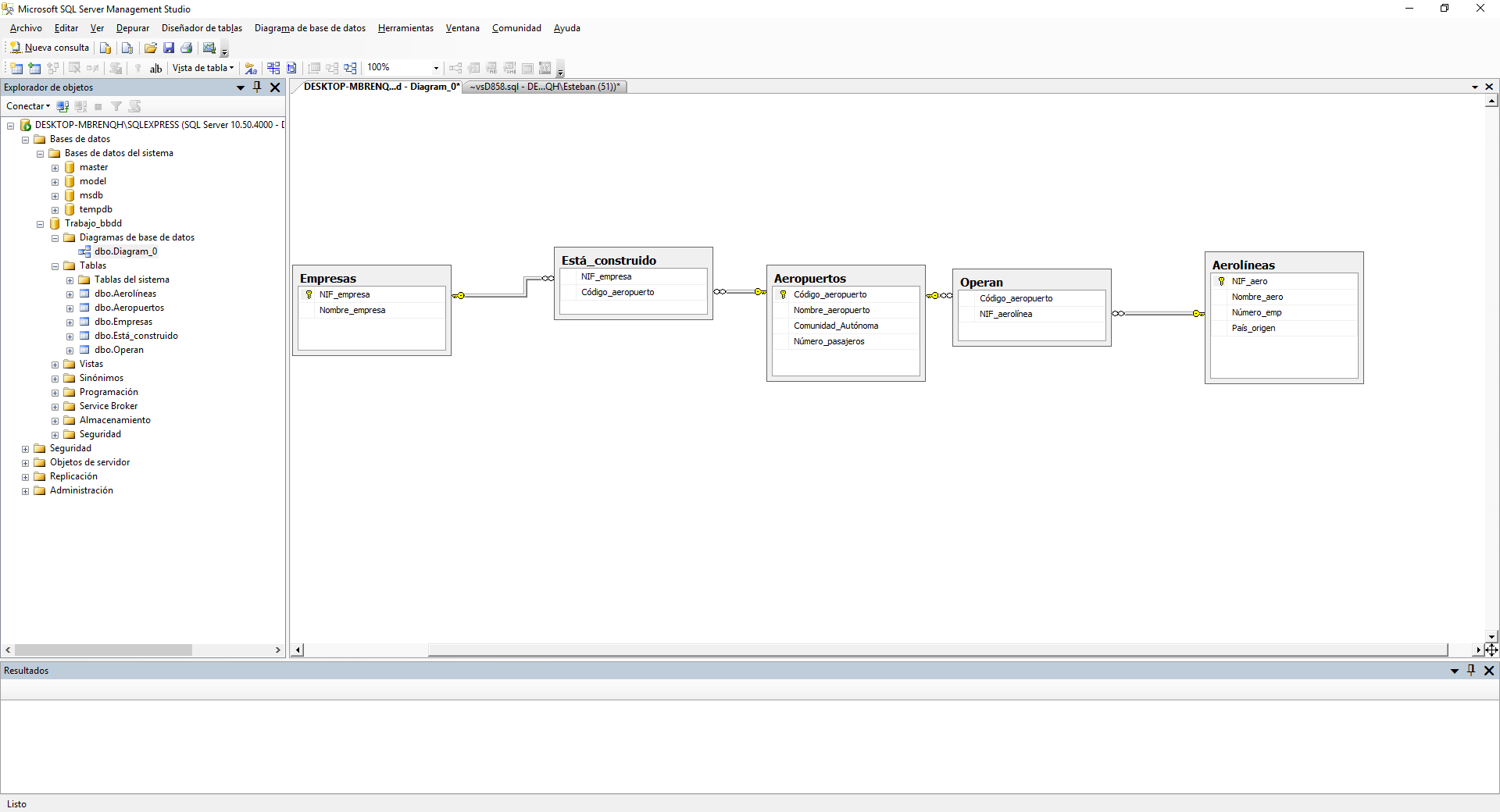
Task: Expand the Programación folder node
Action: 55,393
